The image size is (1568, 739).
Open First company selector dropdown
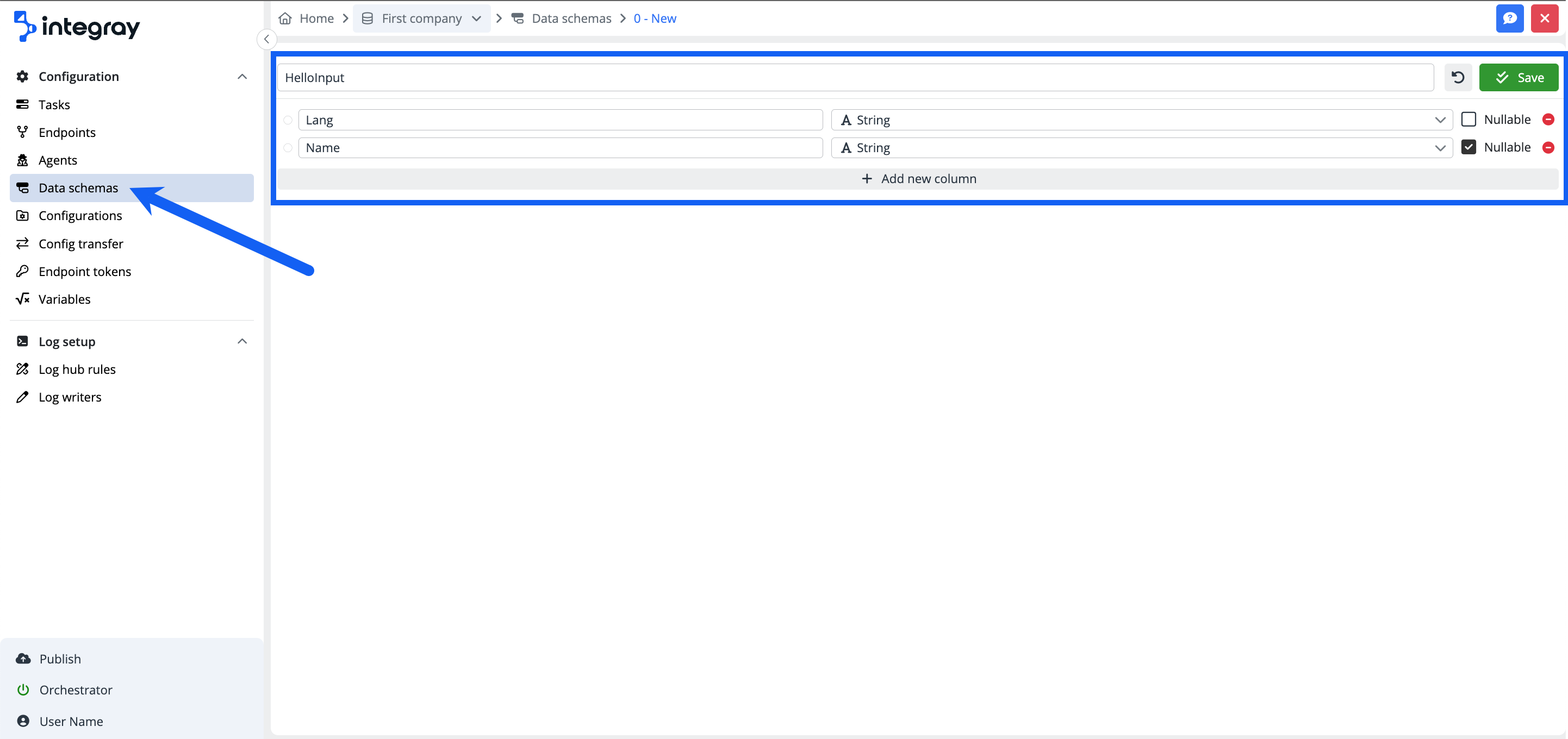422,18
